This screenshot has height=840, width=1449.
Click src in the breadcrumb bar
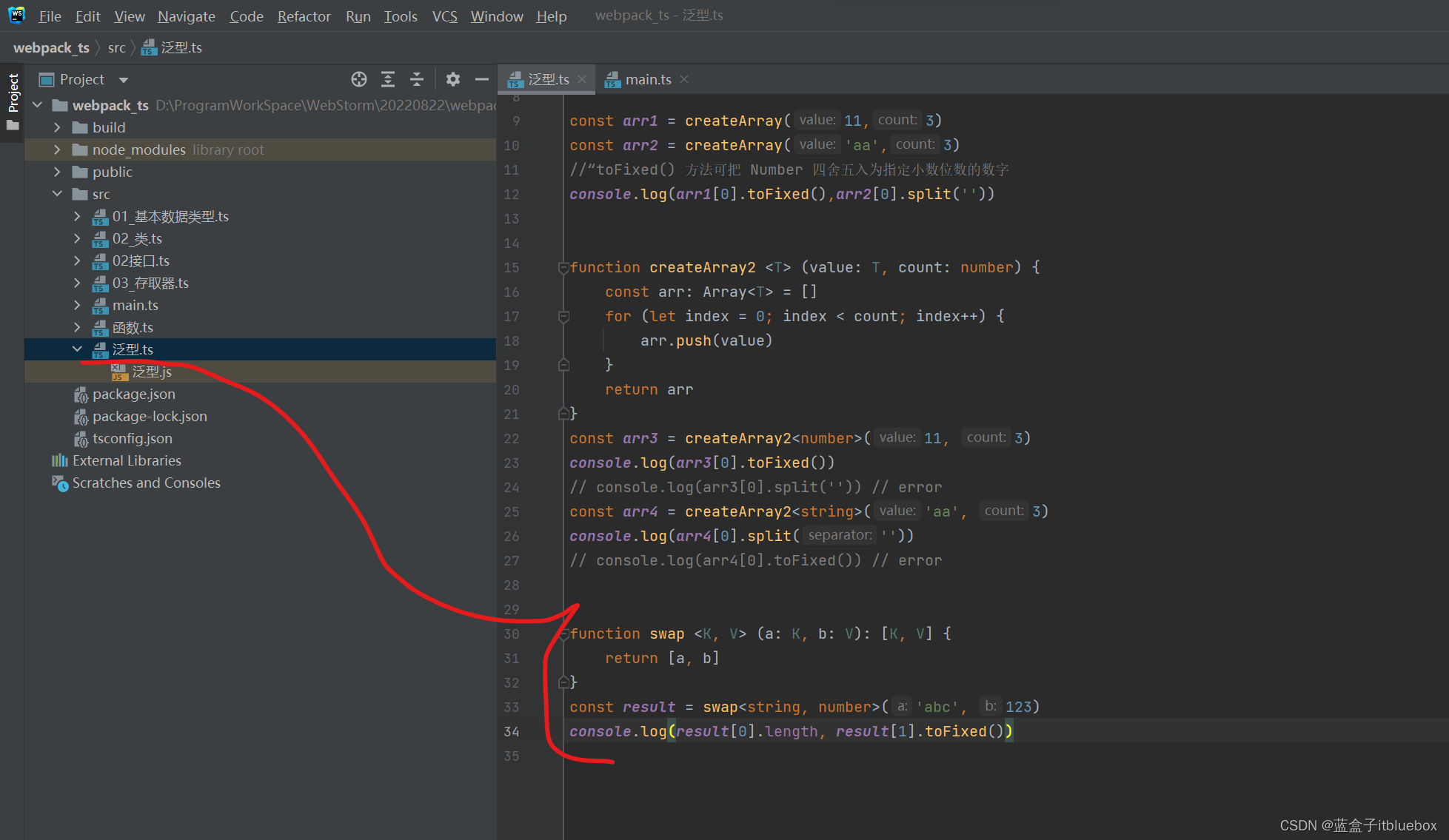tap(116, 47)
